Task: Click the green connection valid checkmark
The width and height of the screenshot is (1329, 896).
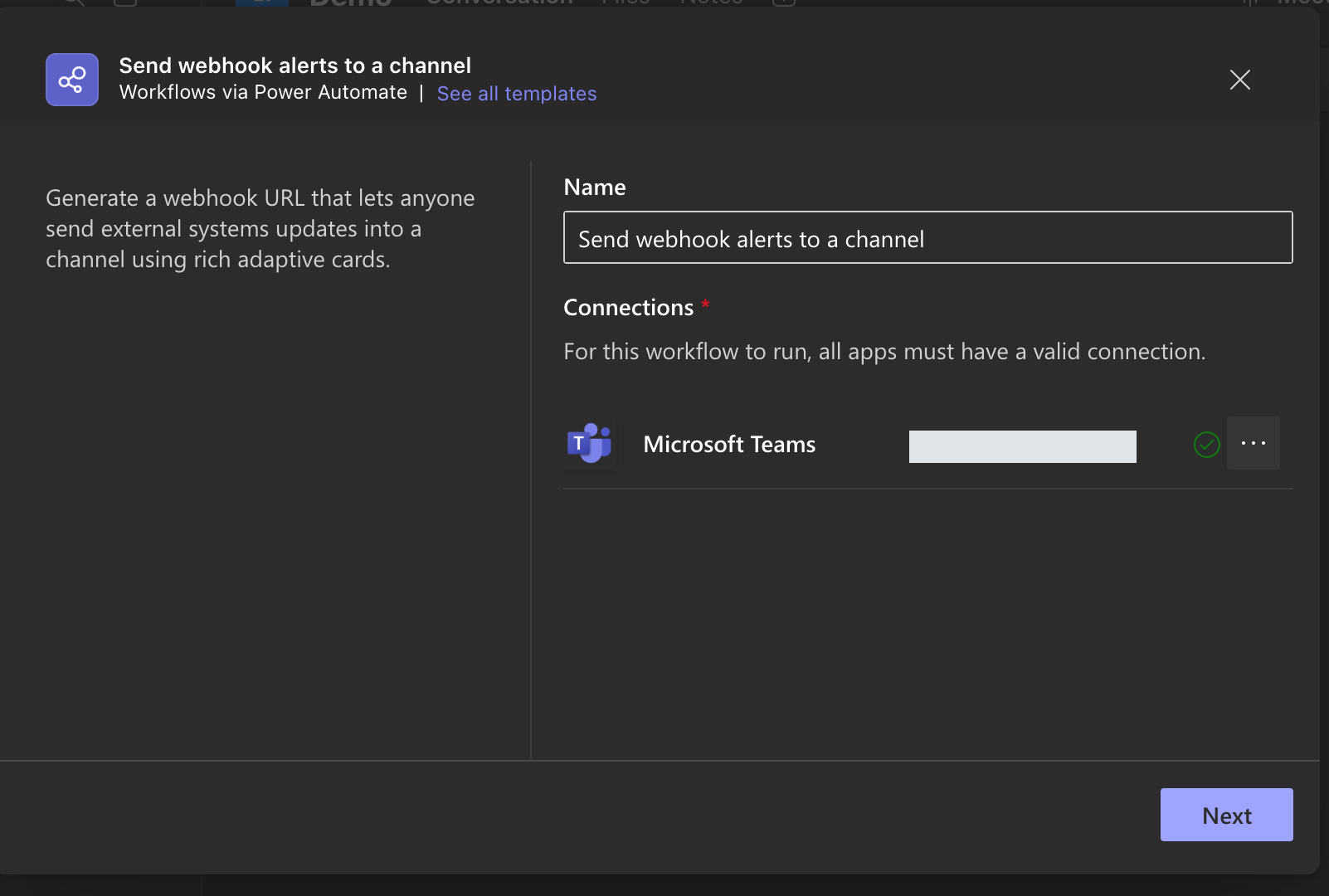Action: pos(1206,445)
